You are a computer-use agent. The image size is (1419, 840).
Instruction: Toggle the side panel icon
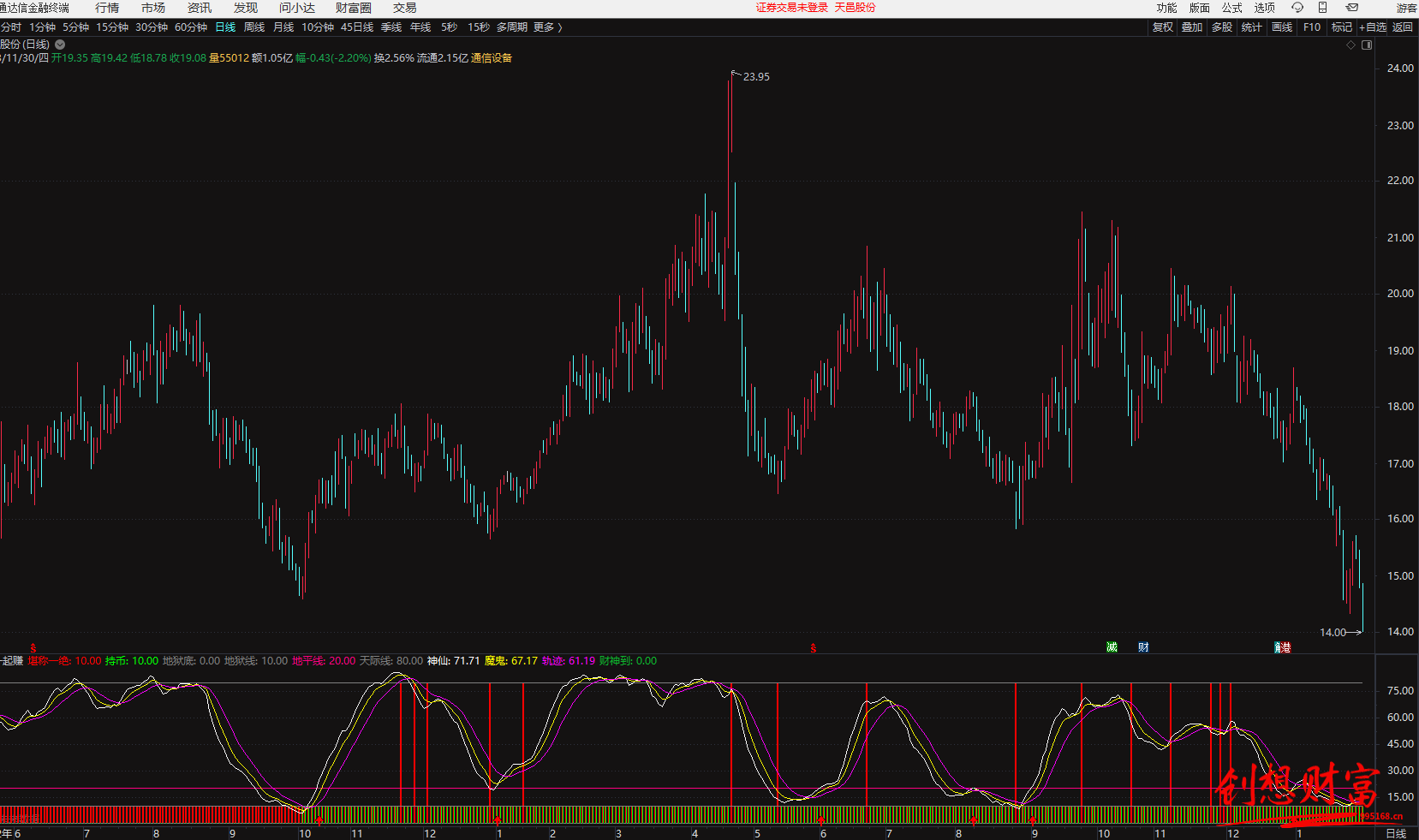point(1367,45)
